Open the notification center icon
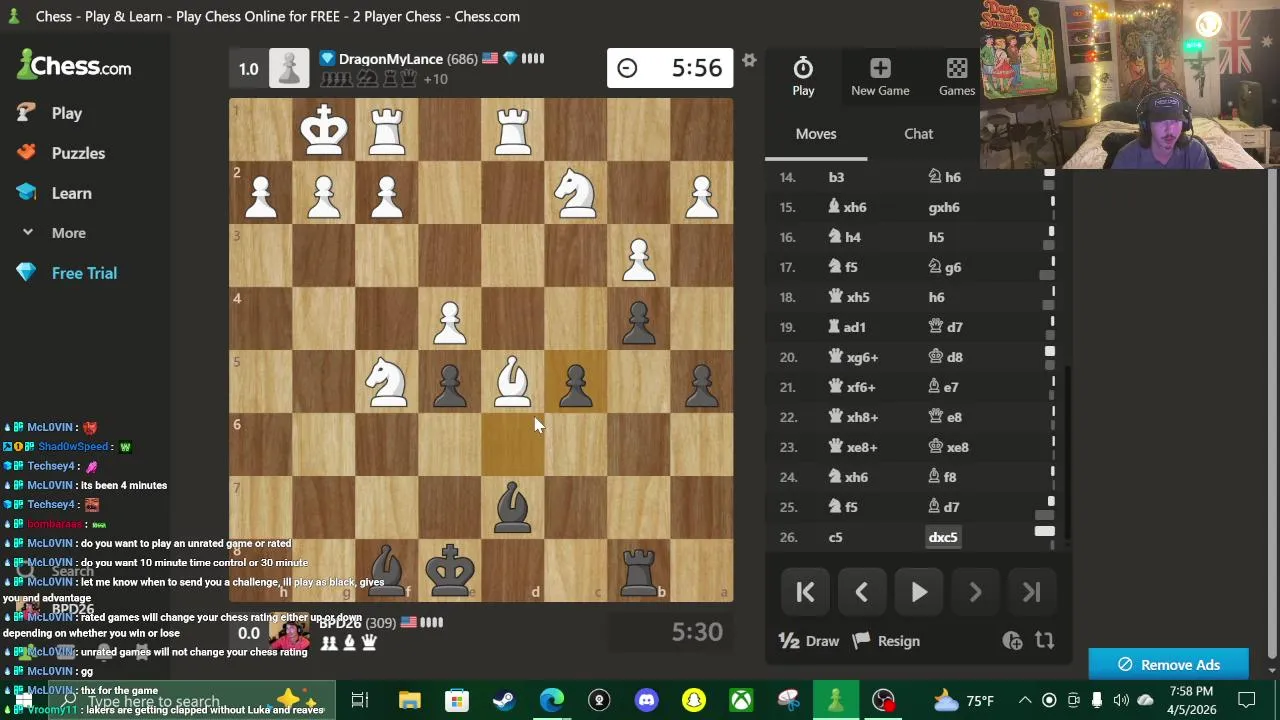The width and height of the screenshot is (1280, 720). tap(1246, 700)
